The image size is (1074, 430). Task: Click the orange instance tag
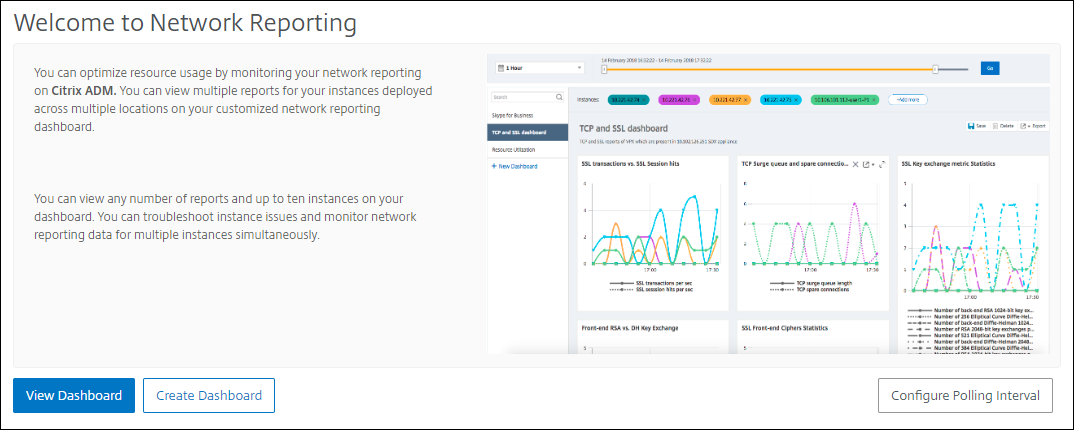click(731, 100)
